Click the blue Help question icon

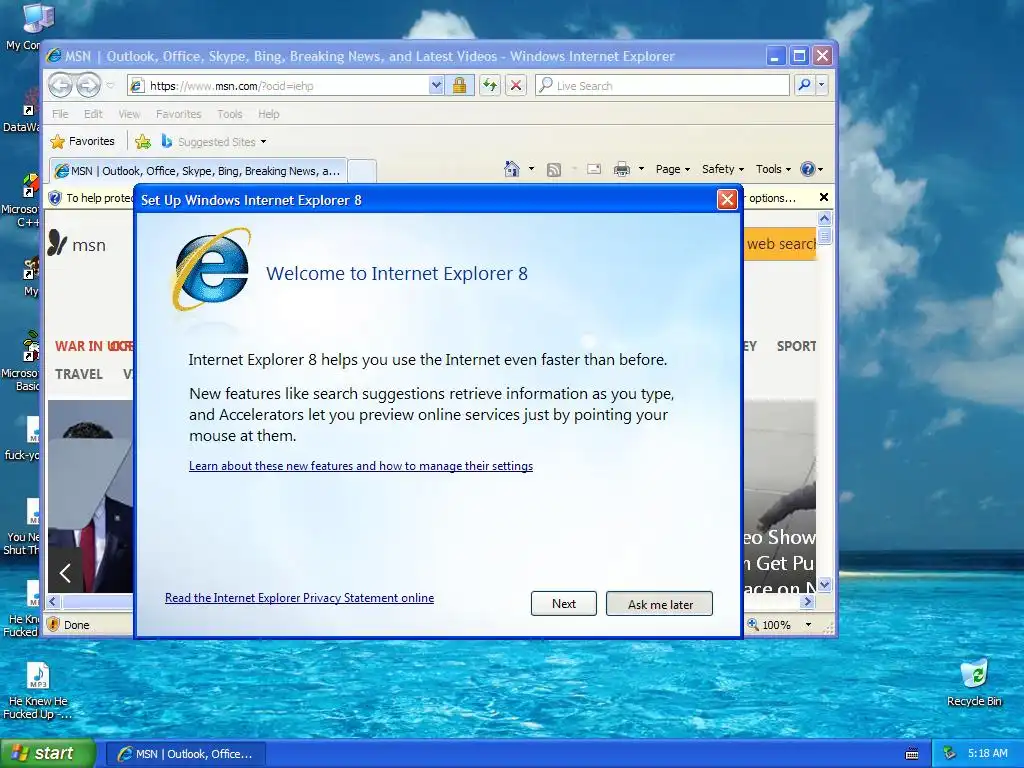pyautogui.click(x=808, y=169)
